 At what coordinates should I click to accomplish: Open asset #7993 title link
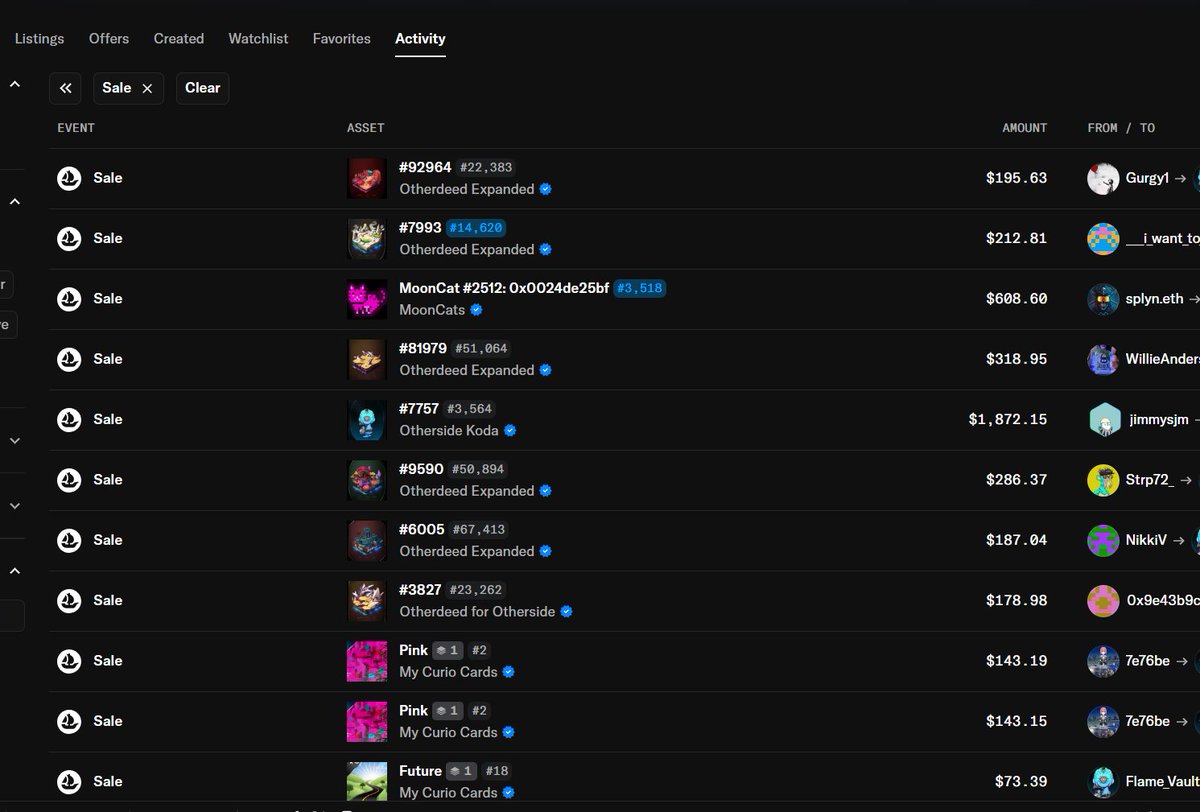(x=420, y=227)
